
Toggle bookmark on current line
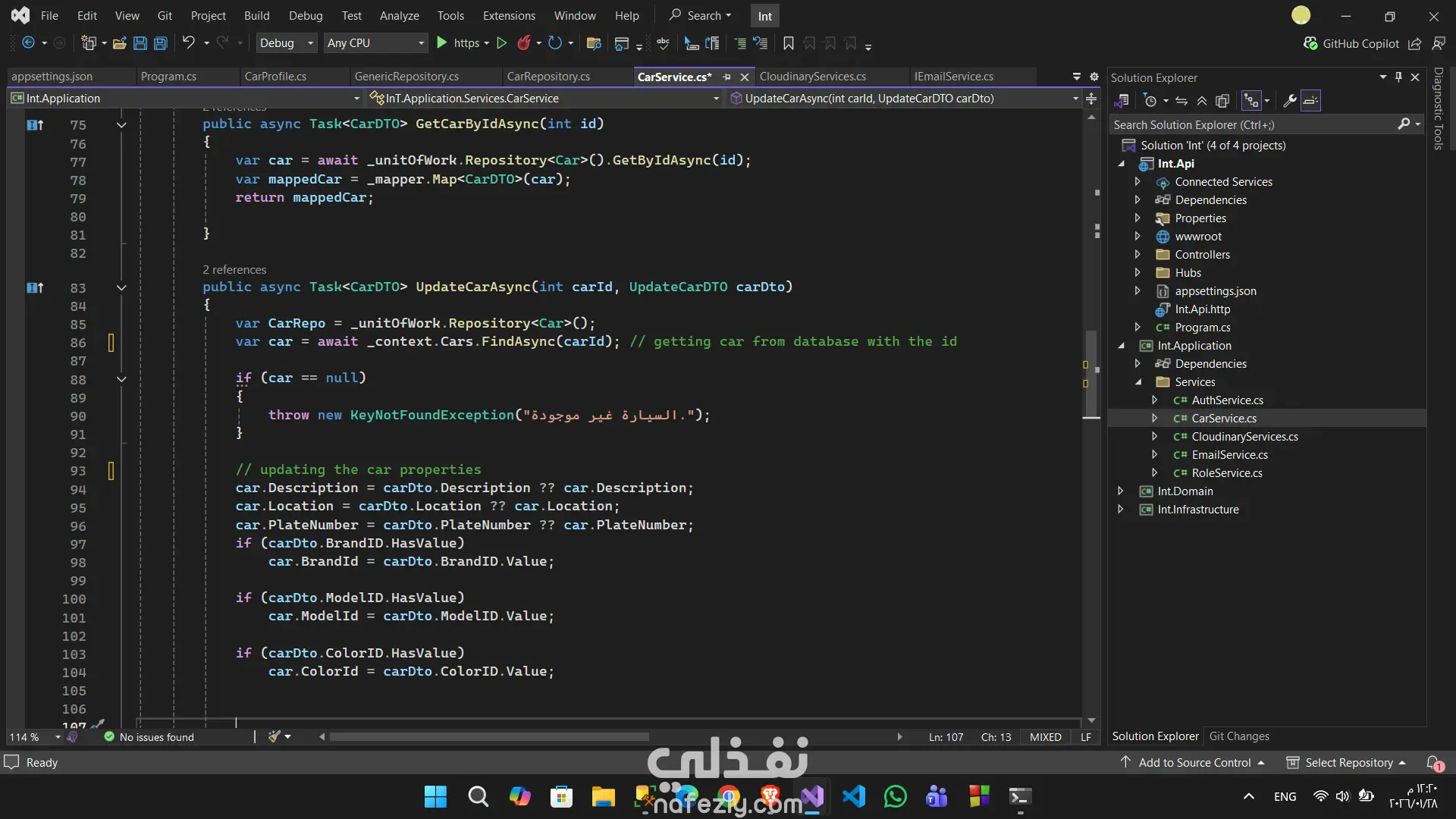[x=789, y=43]
